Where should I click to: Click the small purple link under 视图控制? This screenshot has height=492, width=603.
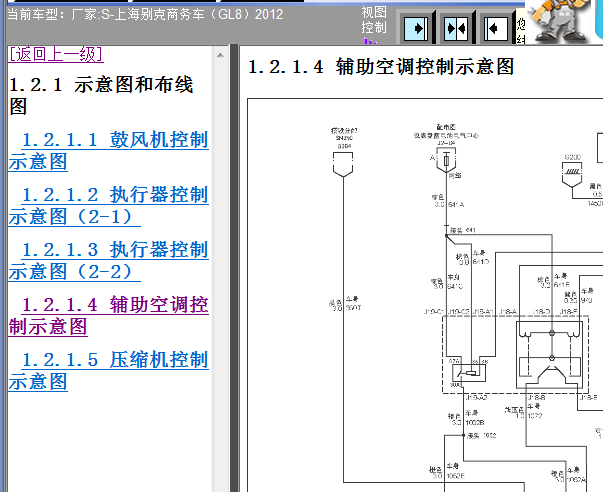[x=370, y=40]
